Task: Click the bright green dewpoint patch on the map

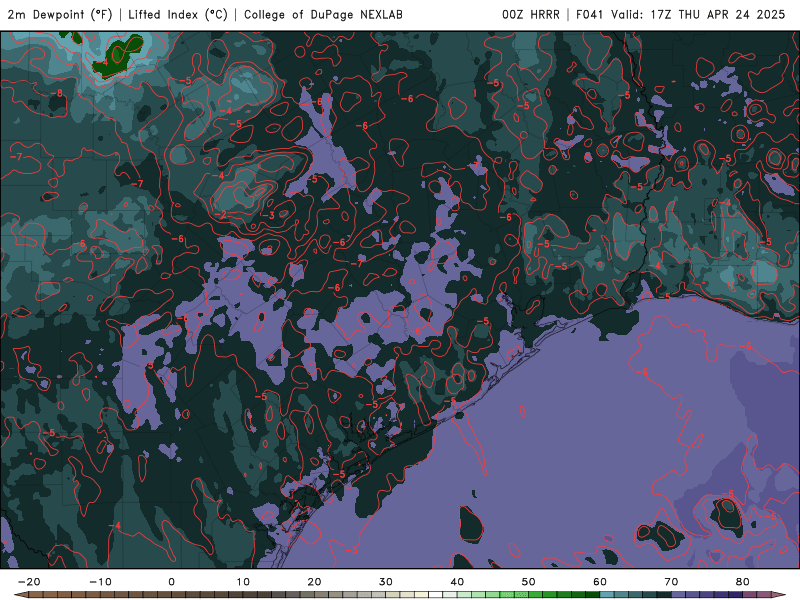Action: click(118, 55)
